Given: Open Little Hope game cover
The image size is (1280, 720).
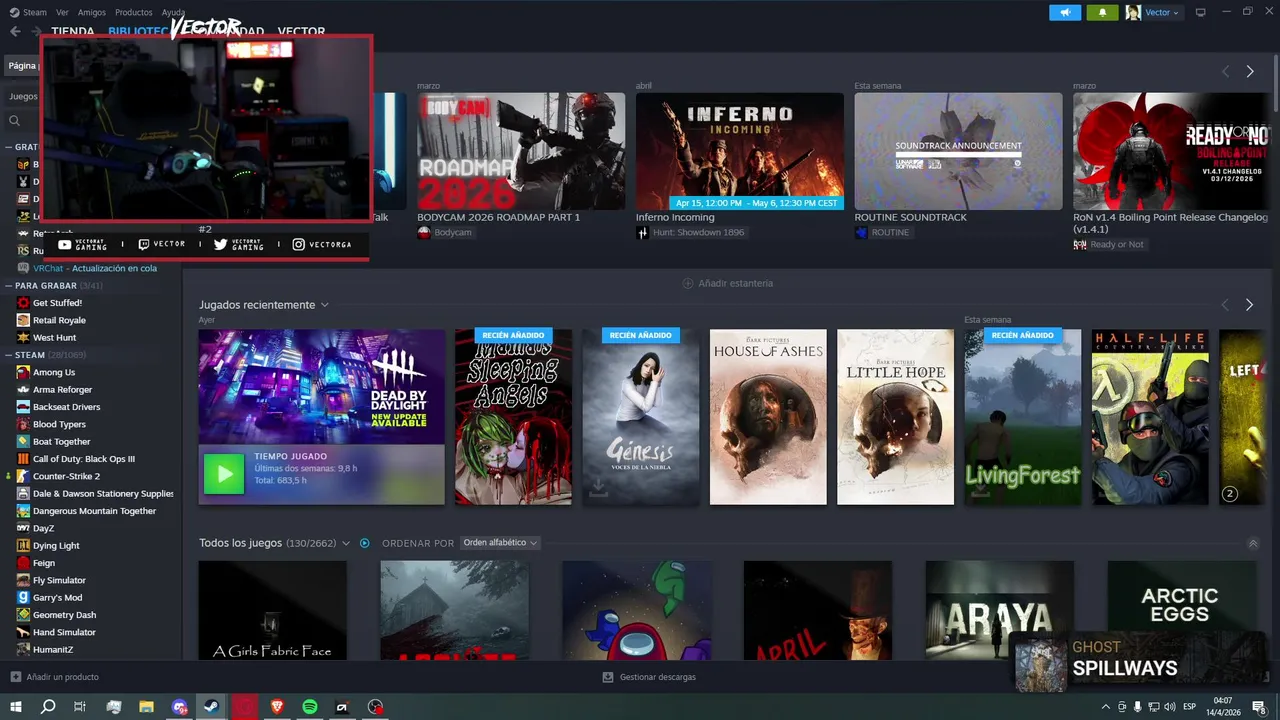Looking at the screenshot, I should click(x=895, y=417).
